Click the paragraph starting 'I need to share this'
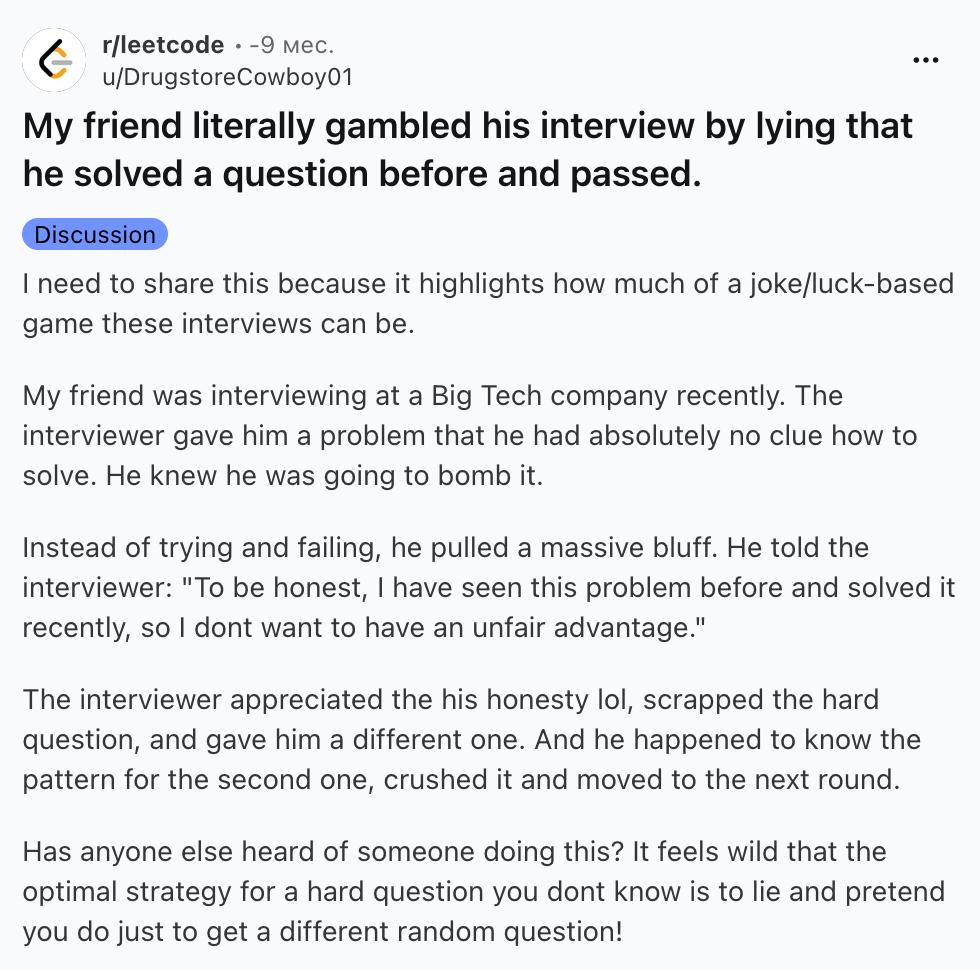 click(488, 304)
